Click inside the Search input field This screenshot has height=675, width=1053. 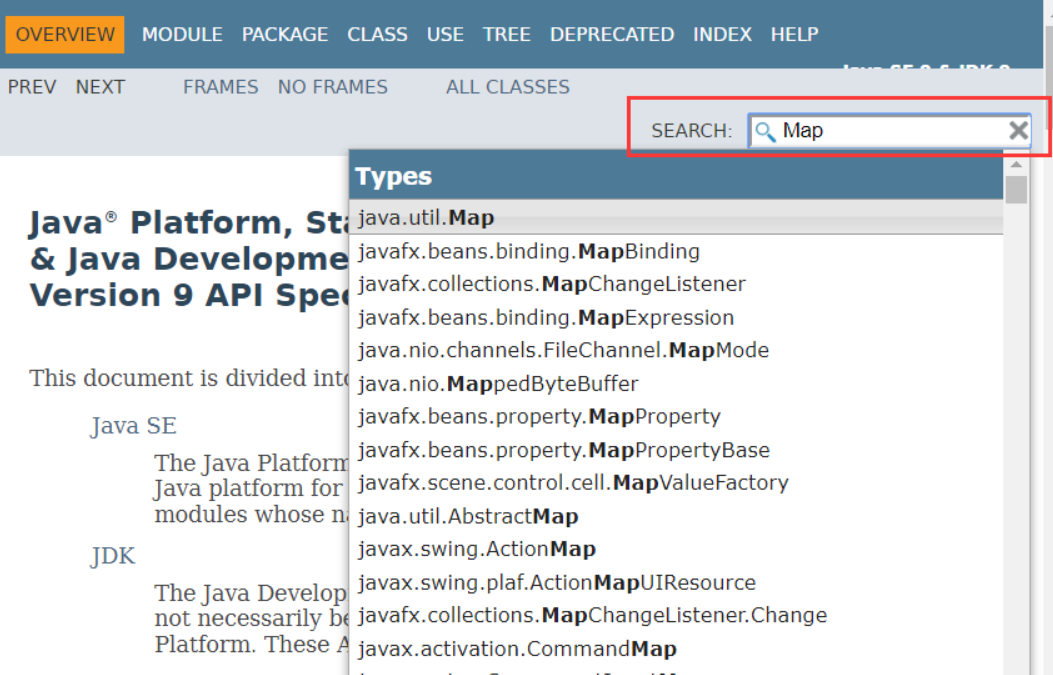890,130
